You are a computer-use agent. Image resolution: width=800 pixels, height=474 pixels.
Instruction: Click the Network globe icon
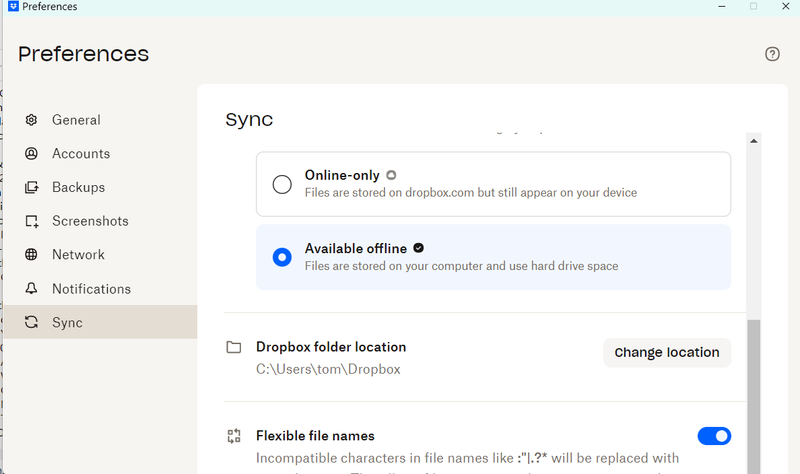pos(32,255)
